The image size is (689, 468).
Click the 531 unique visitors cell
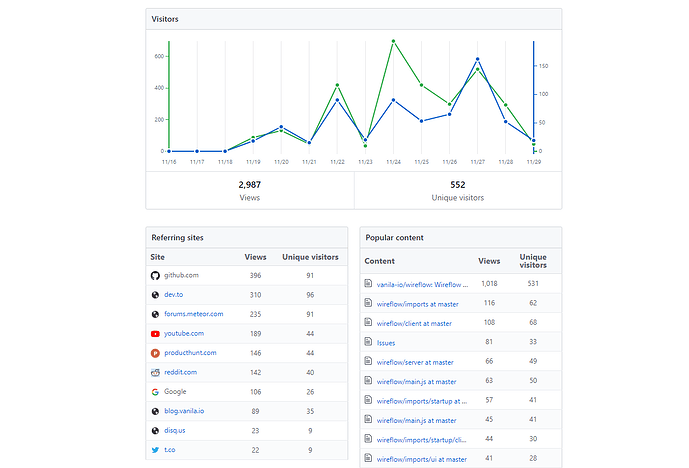pos(533,283)
